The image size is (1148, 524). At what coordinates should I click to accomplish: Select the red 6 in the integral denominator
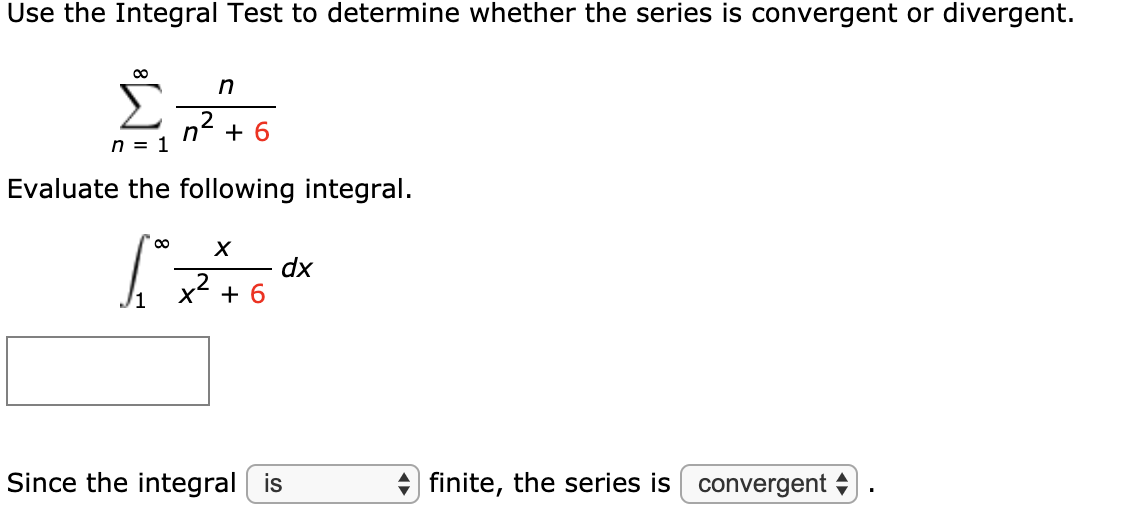258,294
